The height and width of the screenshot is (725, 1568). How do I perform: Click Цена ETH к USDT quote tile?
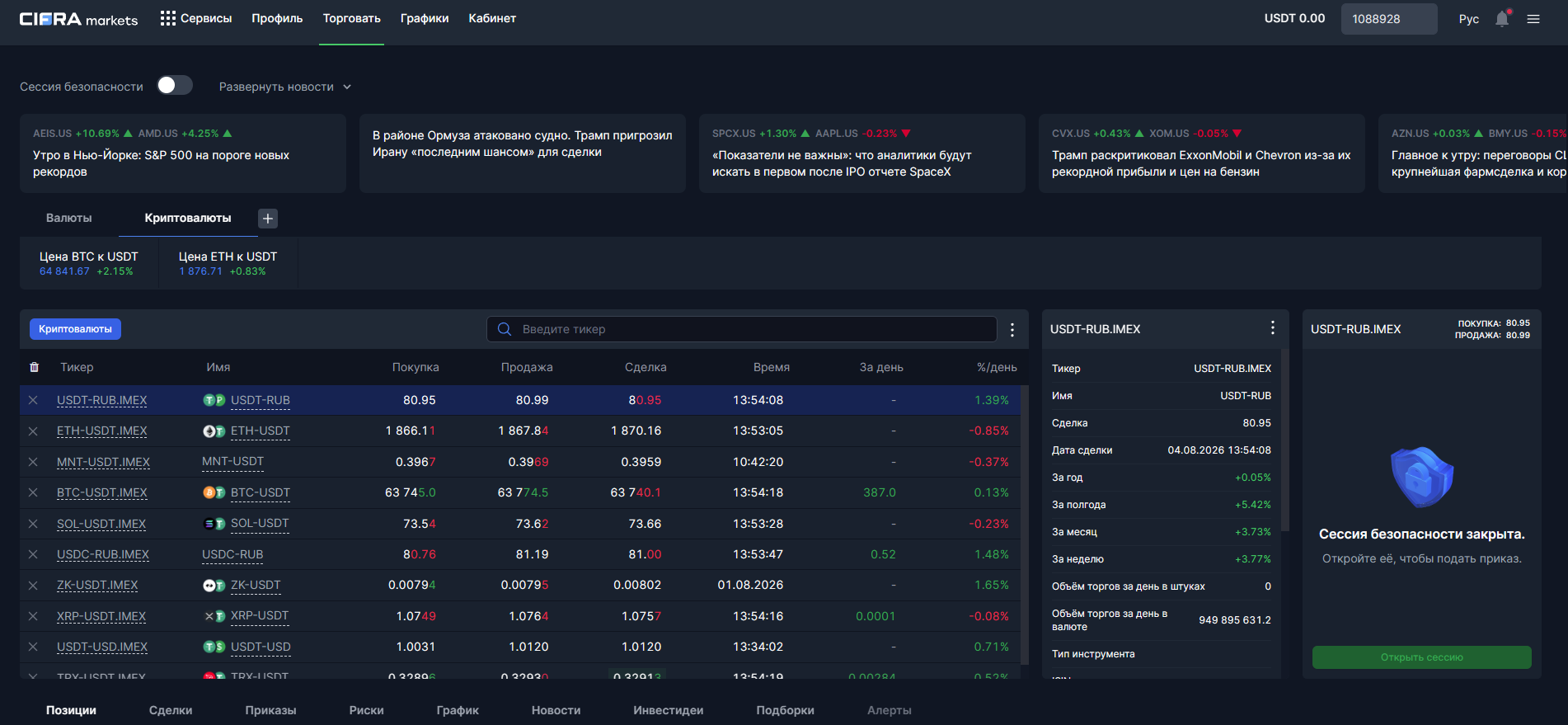[x=228, y=263]
